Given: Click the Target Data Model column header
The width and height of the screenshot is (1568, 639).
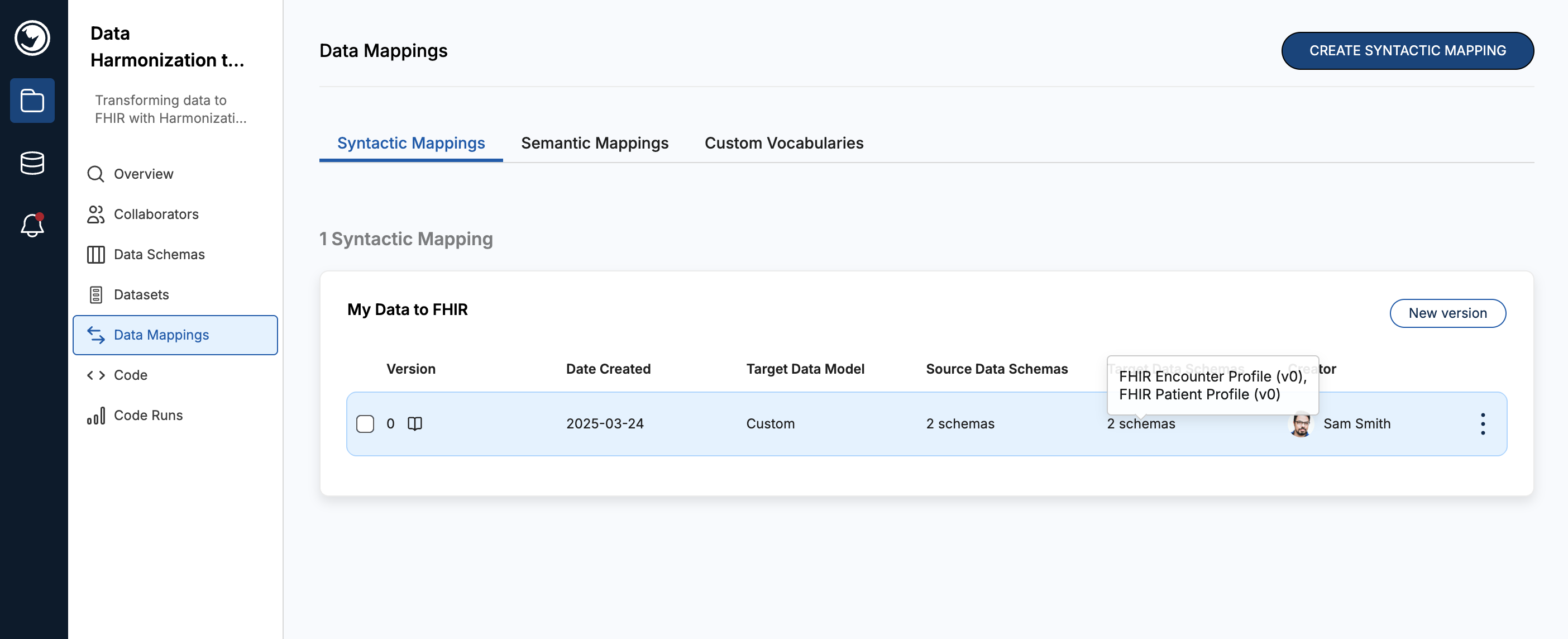Looking at the screenshot, I should pyautogui.click(x=805, y=369).
